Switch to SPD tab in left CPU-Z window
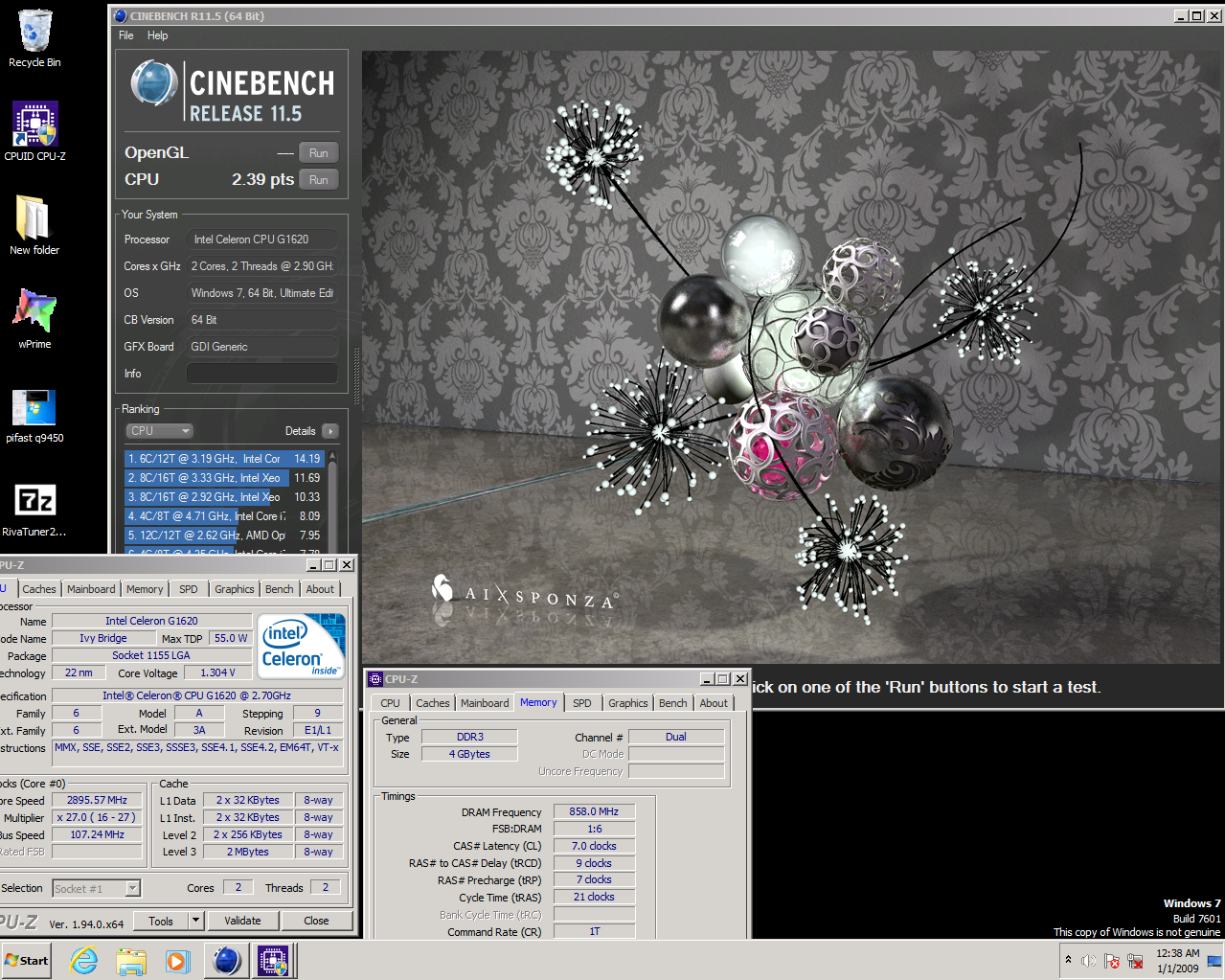This screenshot has width=1225, height=980. tap(189, 589)
